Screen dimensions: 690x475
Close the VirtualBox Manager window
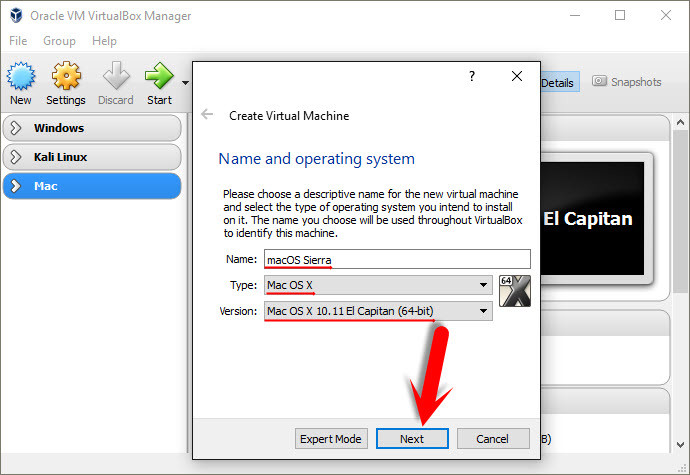point(666,15)
